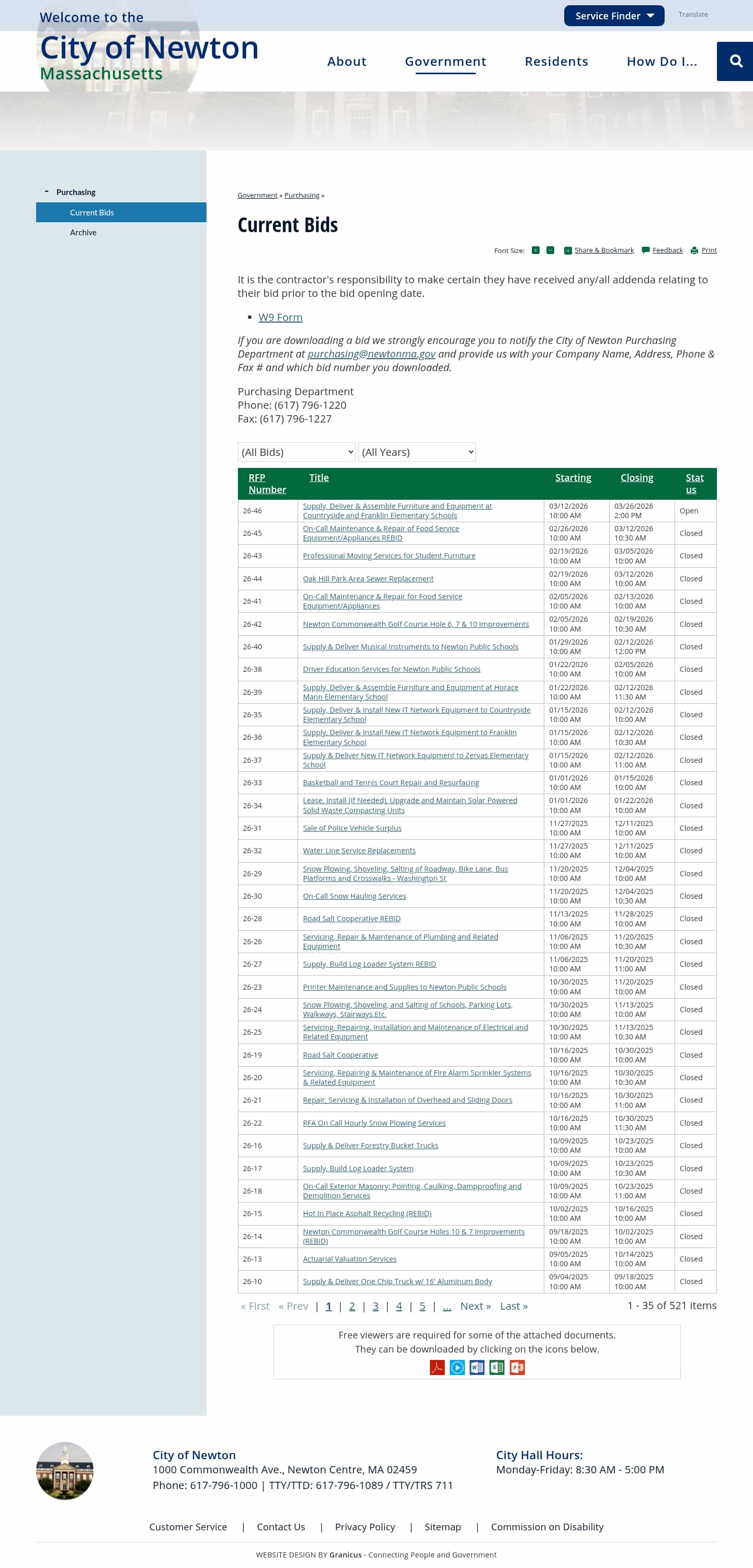The width and height of the screenshot is (753, 1568).
Task: Click the purchasing@newtonma.gov email link
Action: [x=371, y=353]
